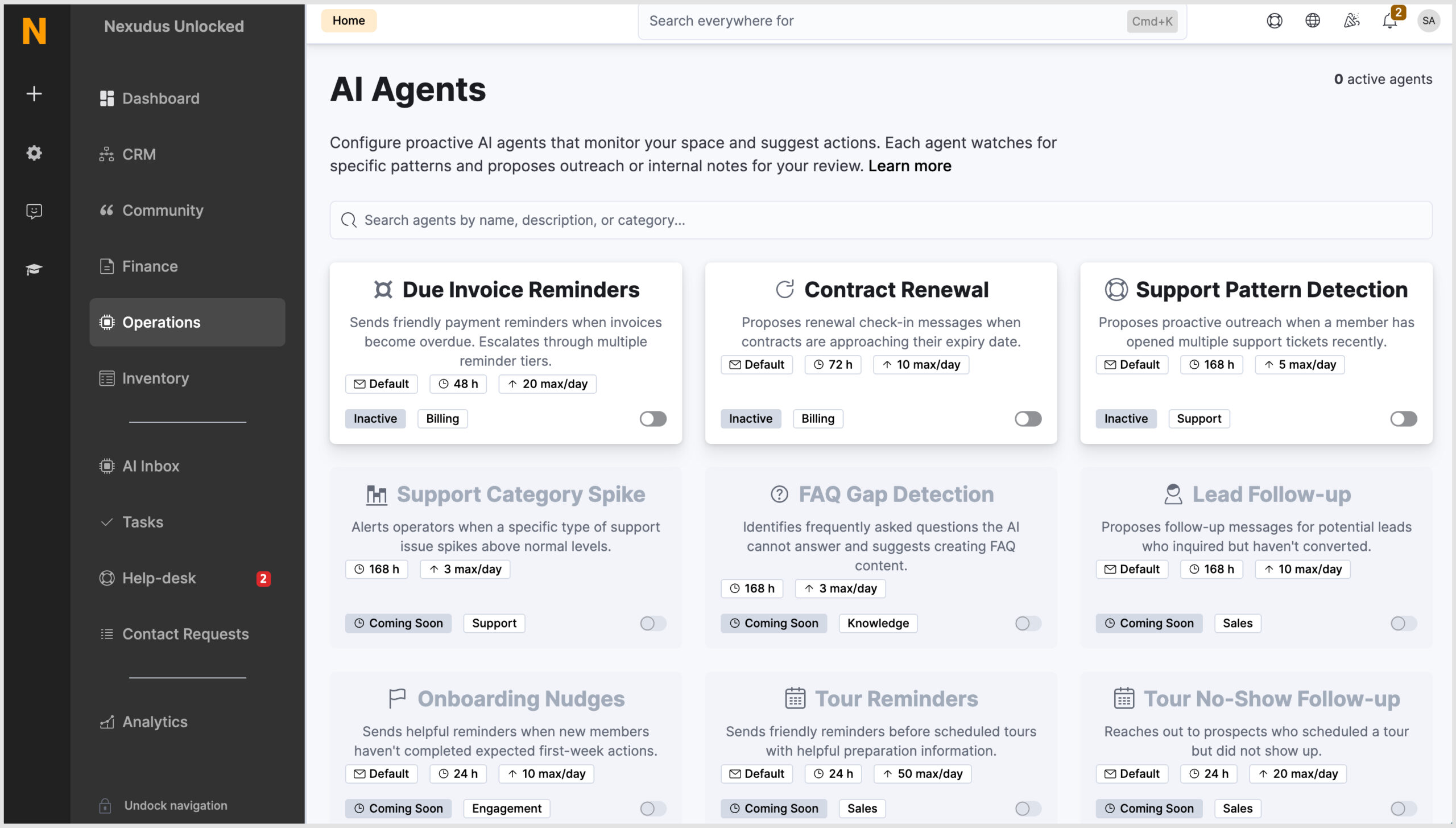Open the settings gear in left rail
Viewport: 1456px width, 828px height.
[x=34, y=153]
